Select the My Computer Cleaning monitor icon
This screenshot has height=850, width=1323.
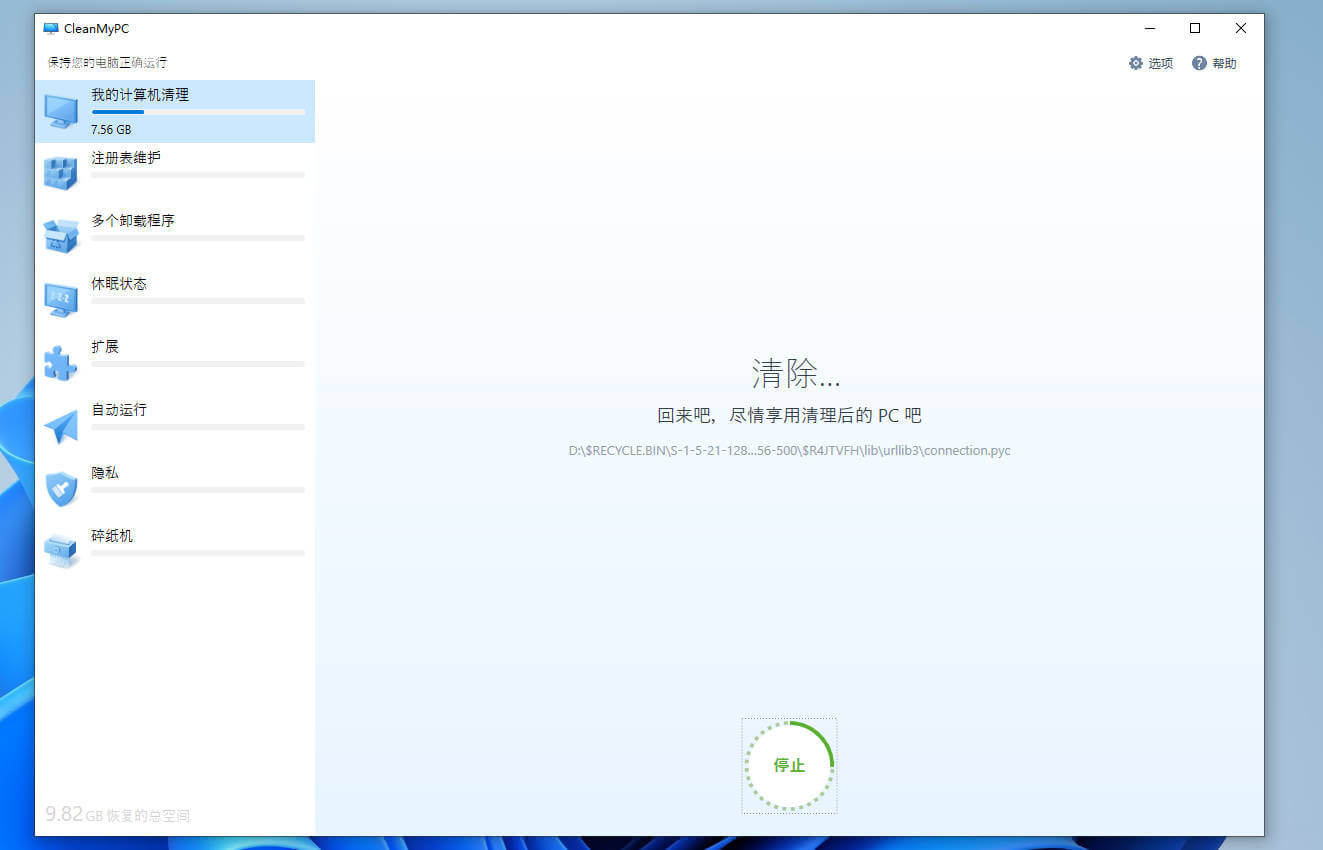(61, 108)
